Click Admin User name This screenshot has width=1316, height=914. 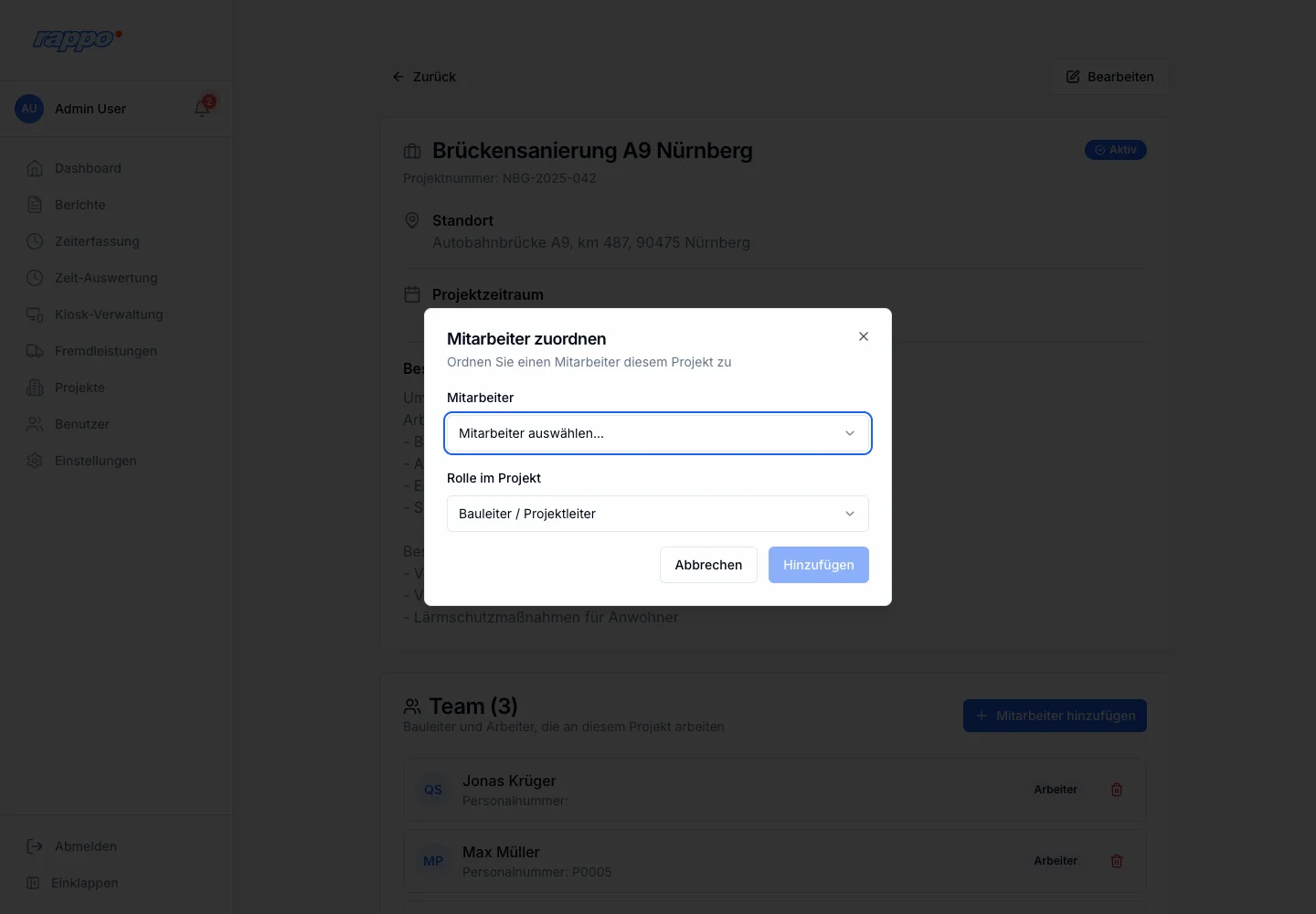coord(90,109)
